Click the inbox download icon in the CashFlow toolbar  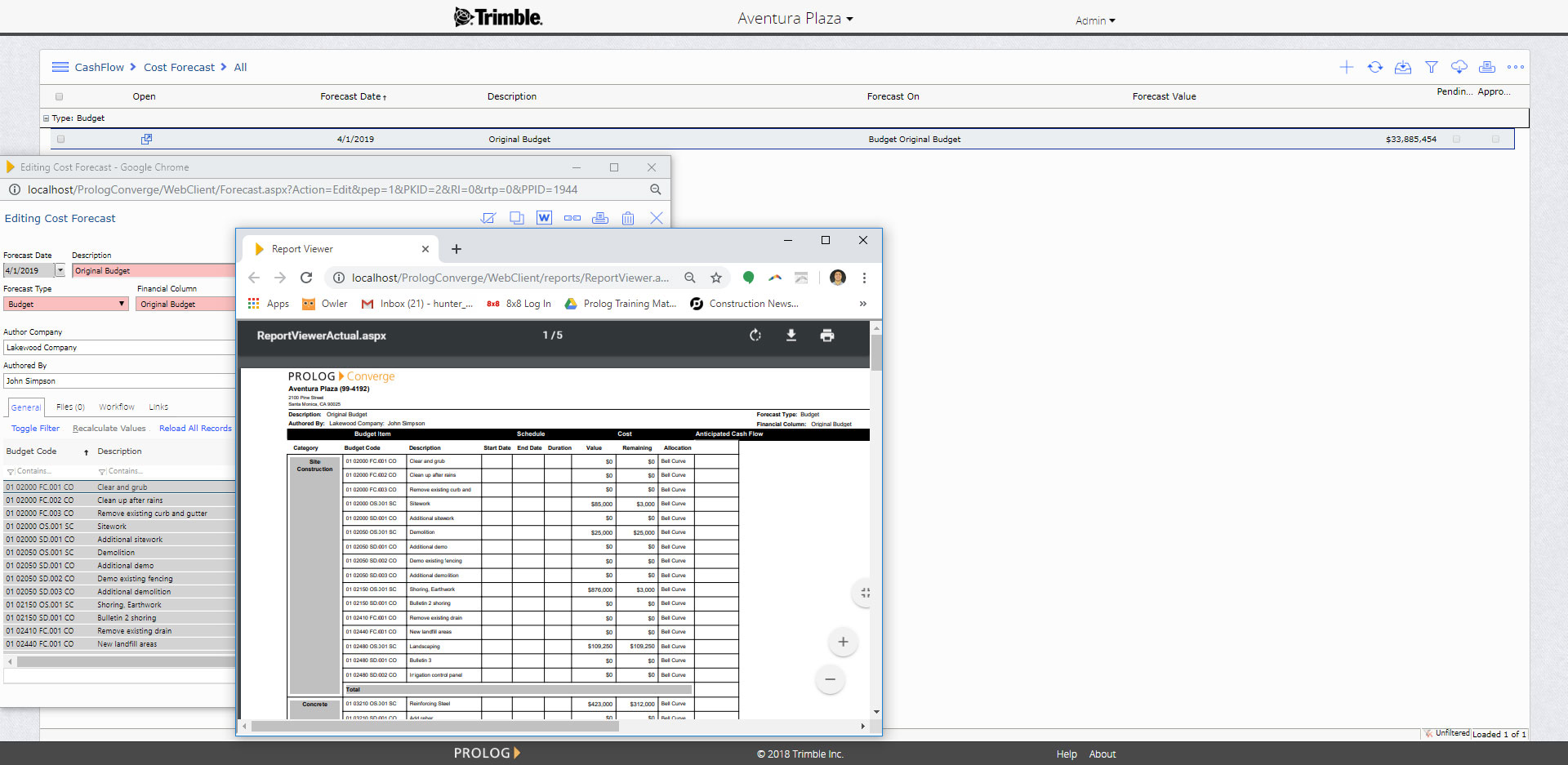coord(1403,67)
